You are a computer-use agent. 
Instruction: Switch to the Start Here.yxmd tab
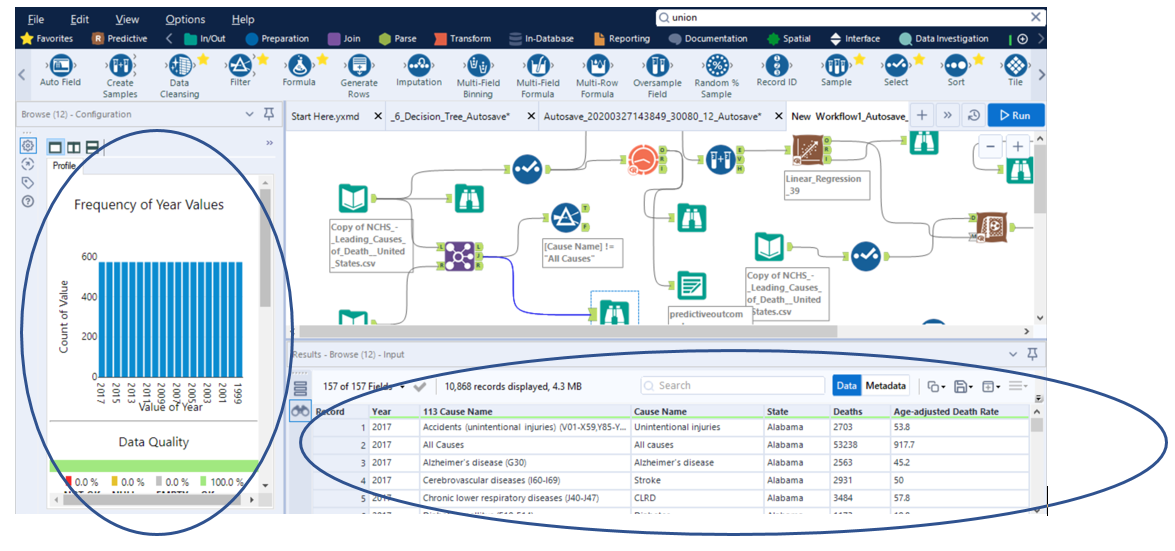[x=324, y=116]
